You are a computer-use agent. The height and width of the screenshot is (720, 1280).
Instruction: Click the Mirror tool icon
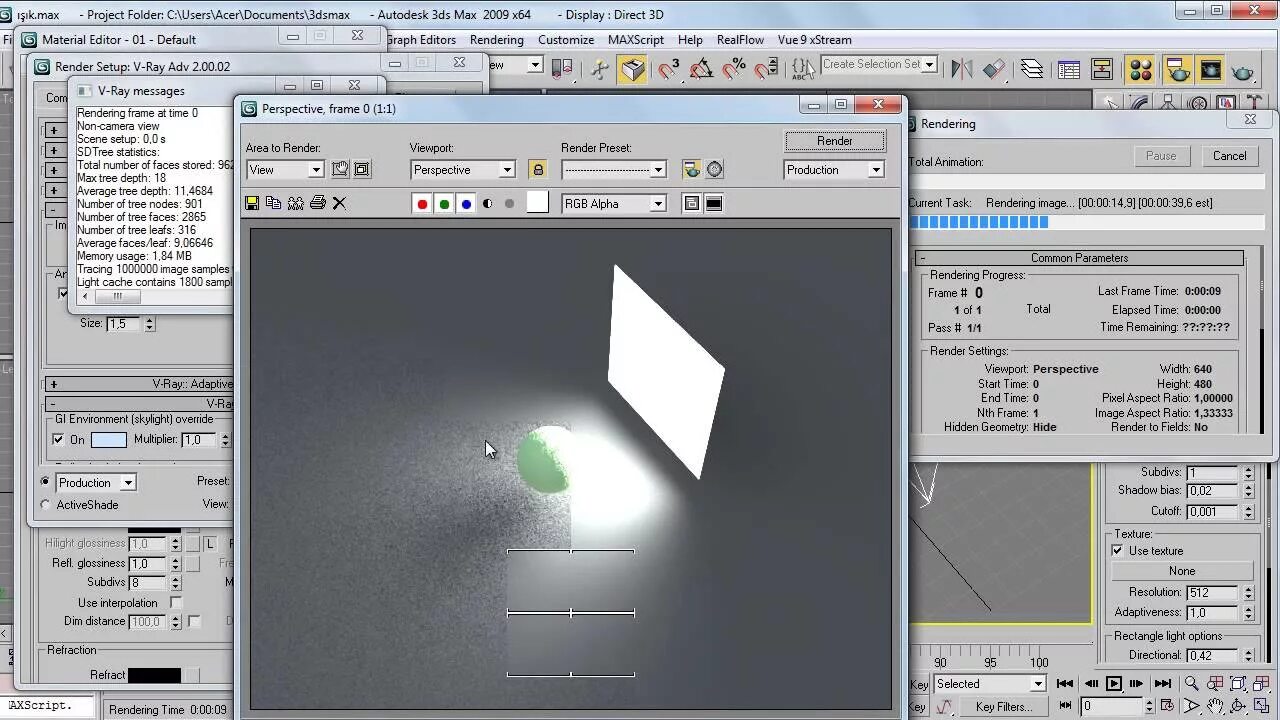click(962, 69)
